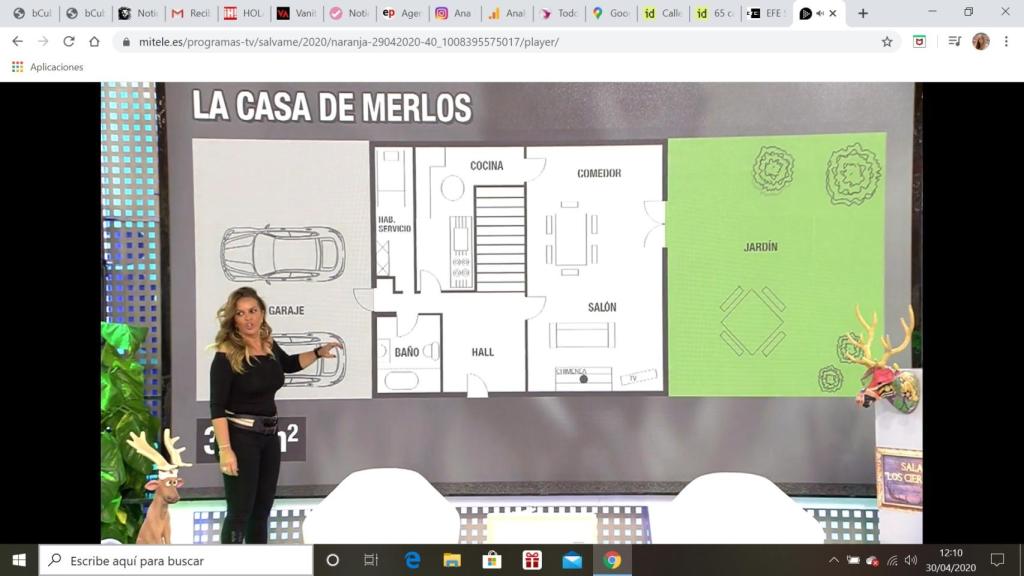Switch to the id Calle tab
Image resolution: width=1024 pixels, height=576 pixels.
[664, 13]
